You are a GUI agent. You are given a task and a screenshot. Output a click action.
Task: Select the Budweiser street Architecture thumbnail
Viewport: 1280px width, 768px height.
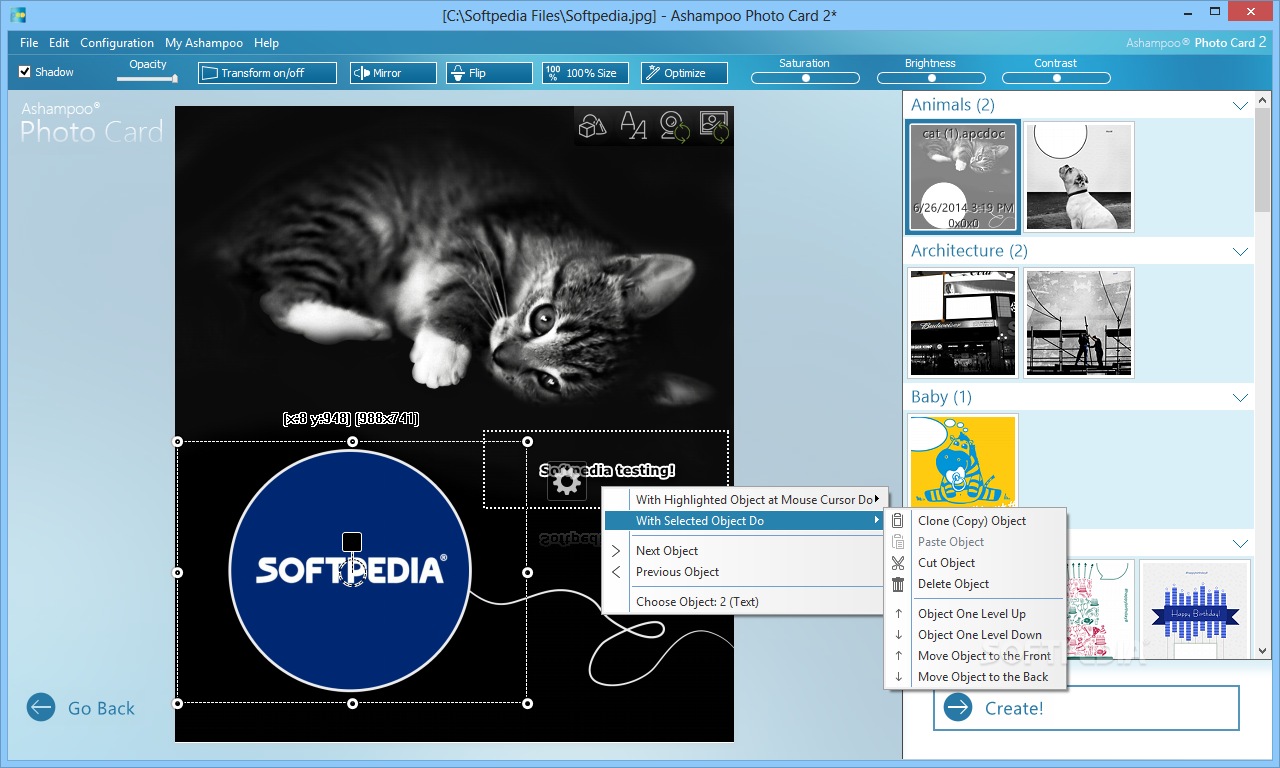point(963,322)
